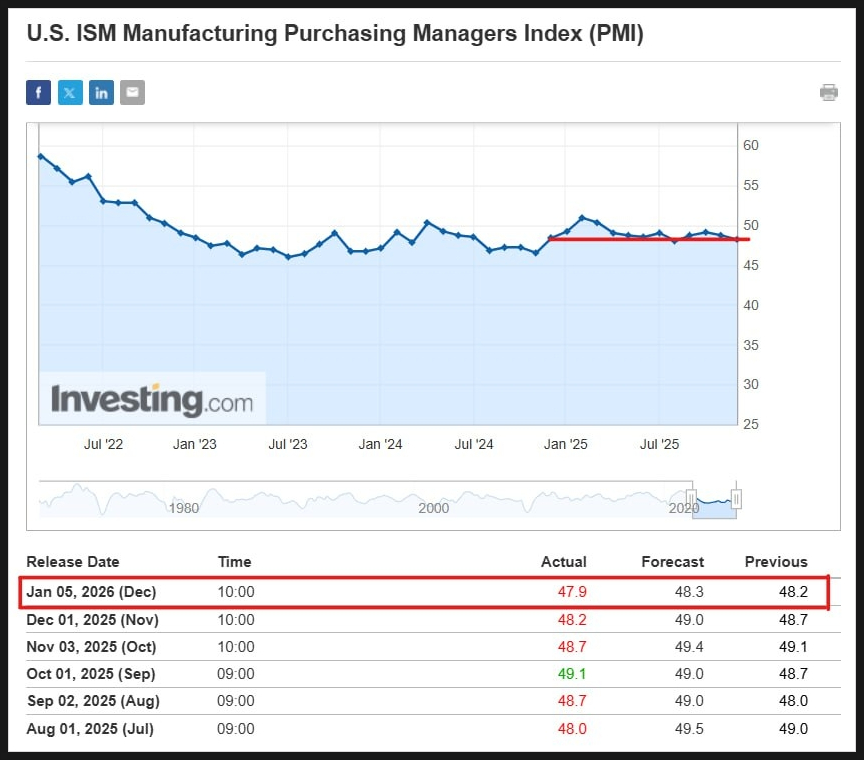The width and height of the screenshot is (864, 760).
Task: Click the LinkedIn share icon
Action: (101, 93)
